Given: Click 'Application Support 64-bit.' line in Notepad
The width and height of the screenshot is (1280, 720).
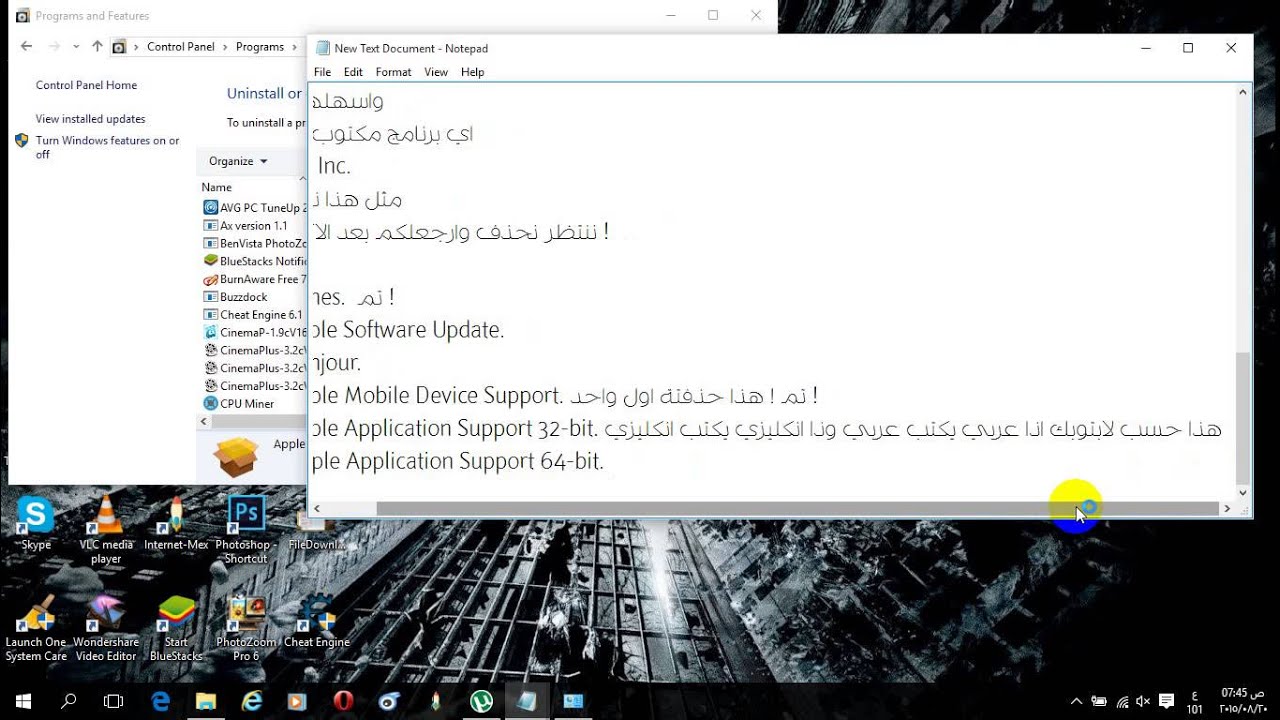Looking at the screenshot, I should click(475, 462).
